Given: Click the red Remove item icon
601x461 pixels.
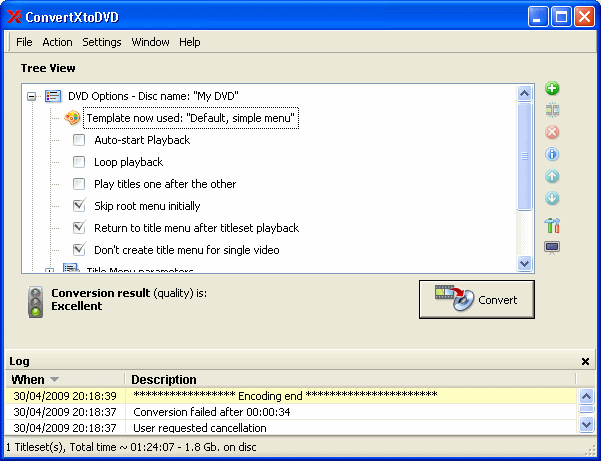Looking at the screenshot, I should [x=552, y=132].
